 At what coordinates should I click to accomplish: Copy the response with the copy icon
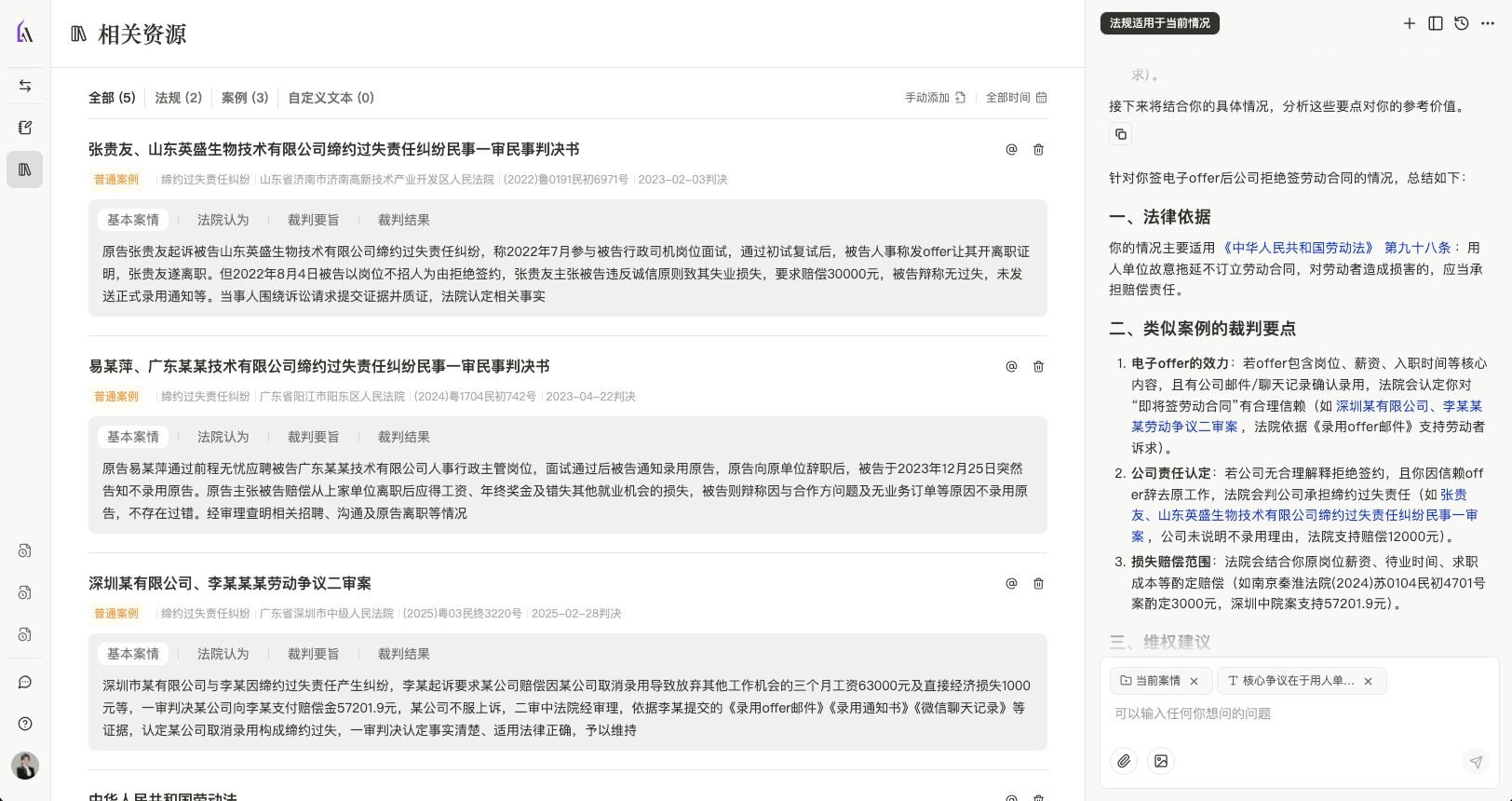(x=1121, y=134)
